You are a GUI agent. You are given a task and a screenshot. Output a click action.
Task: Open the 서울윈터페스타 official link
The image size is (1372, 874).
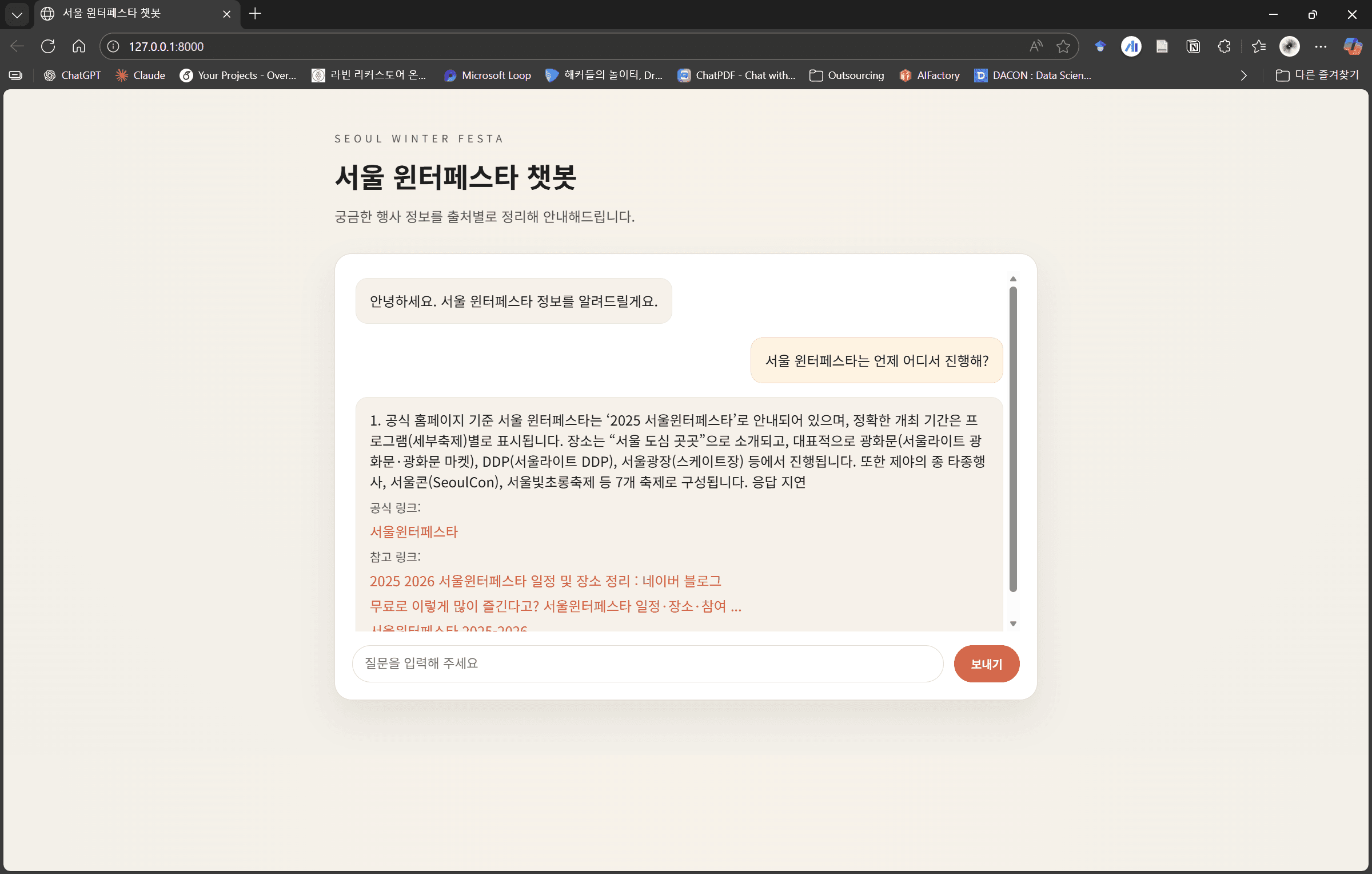click(414, 532)
